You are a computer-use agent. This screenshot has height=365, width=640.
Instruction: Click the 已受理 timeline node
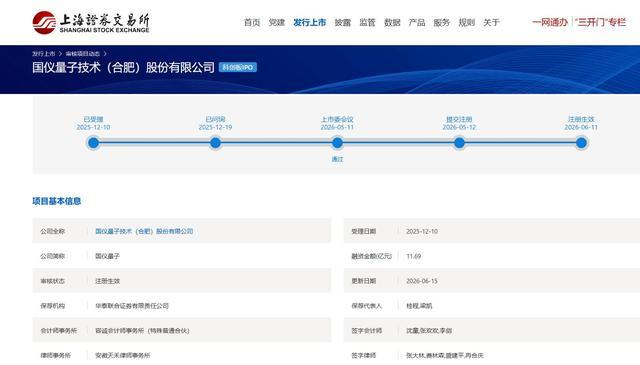coord(93,143)
